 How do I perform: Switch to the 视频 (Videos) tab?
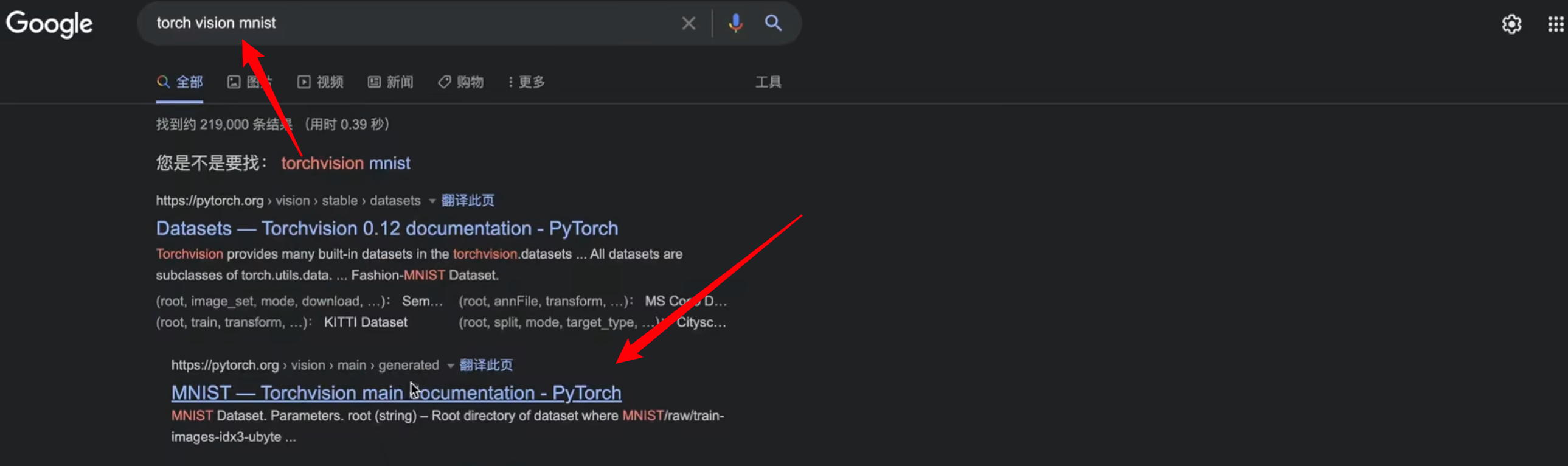point(320,82)
